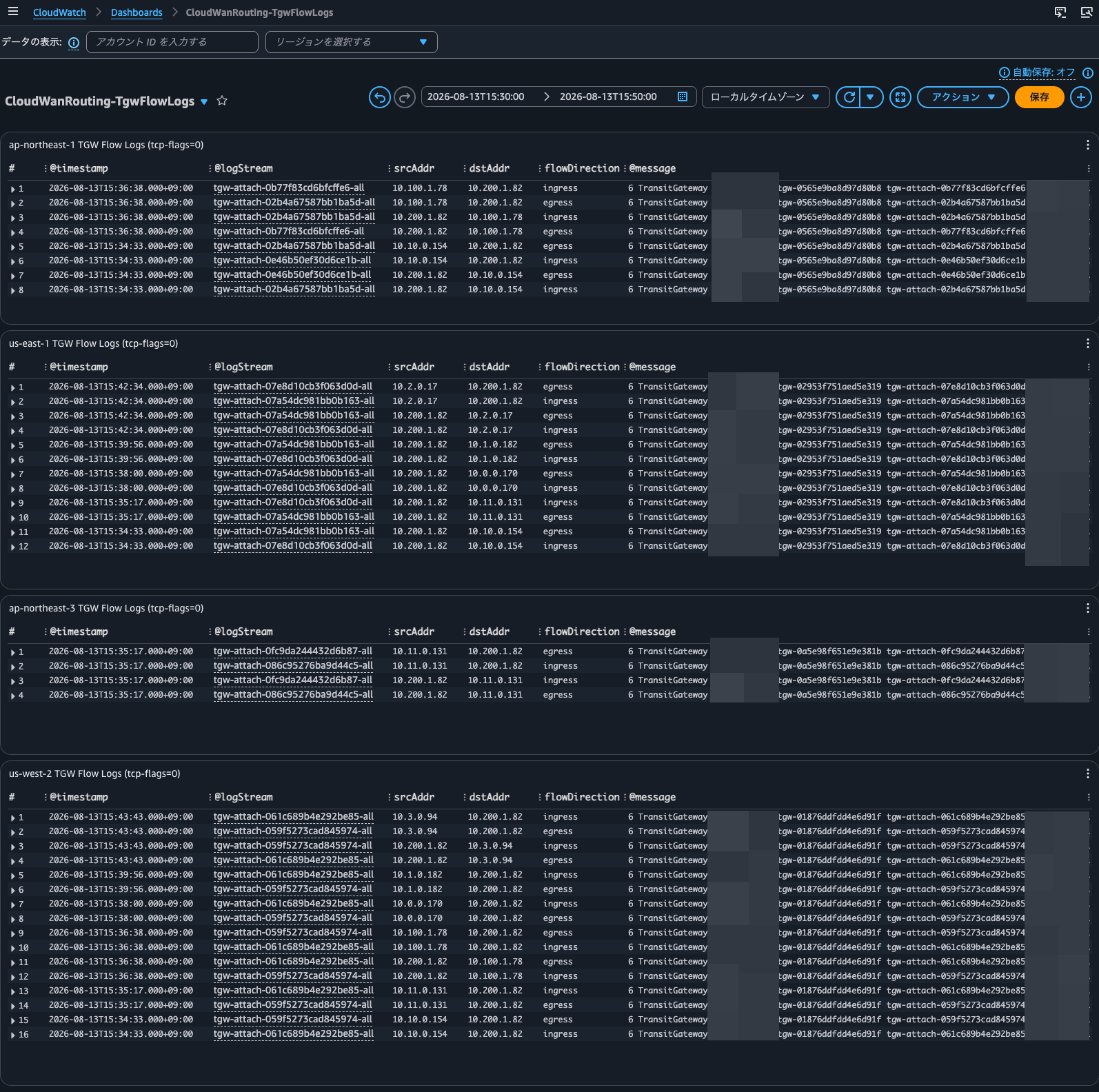Open the refresh interval dropdown arrow
This screenshot has height=1092, width=1099.
[x=871, y=97]
